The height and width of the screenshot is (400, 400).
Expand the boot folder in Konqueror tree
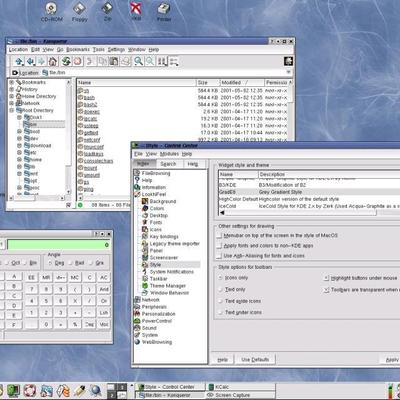point(19,131)
